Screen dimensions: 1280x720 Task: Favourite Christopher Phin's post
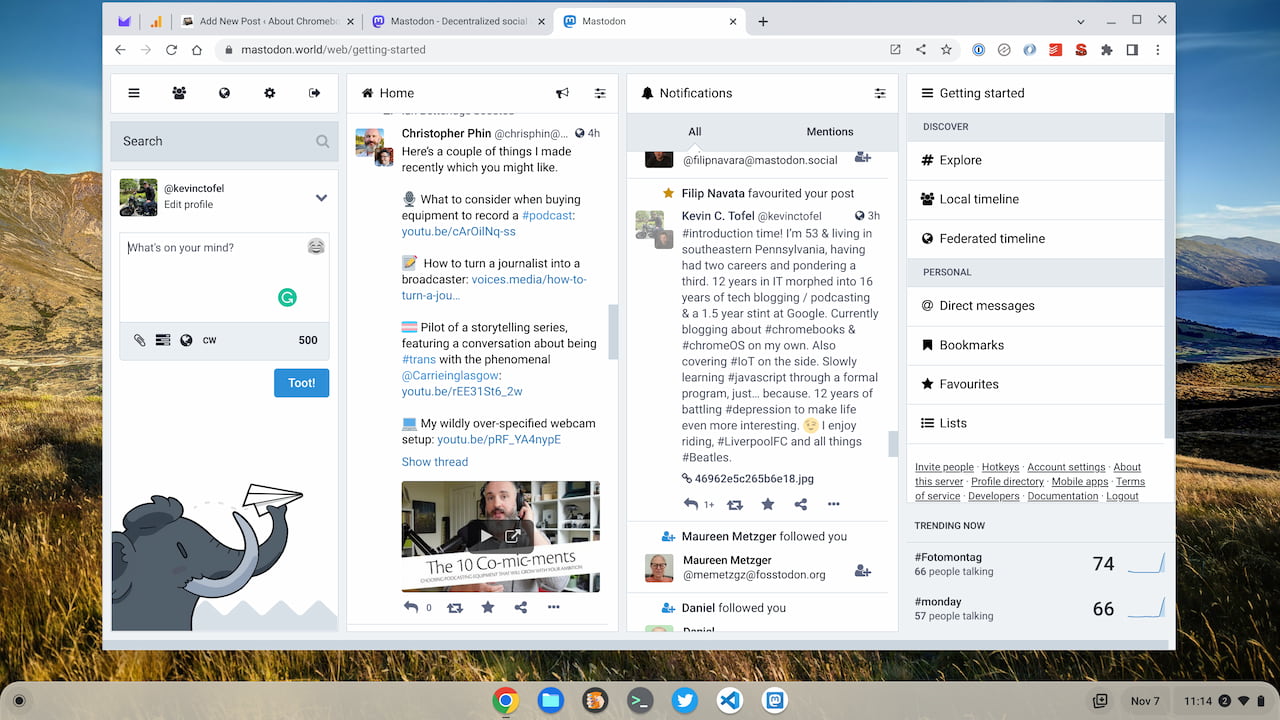coord(488,607)
